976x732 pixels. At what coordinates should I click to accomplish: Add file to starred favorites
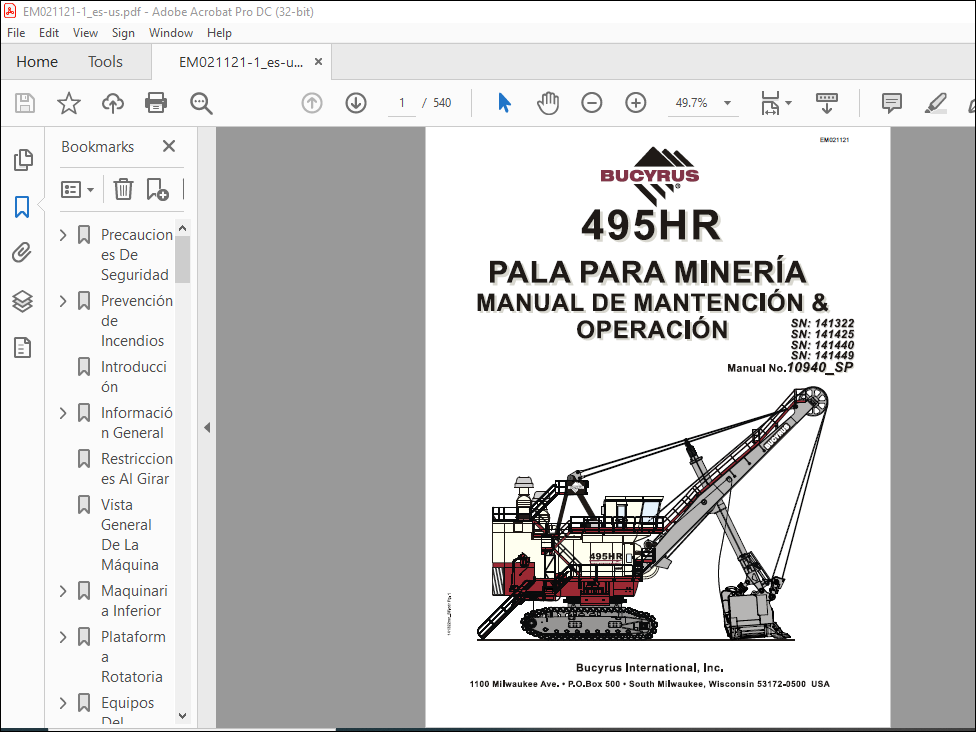coord(68,103)
